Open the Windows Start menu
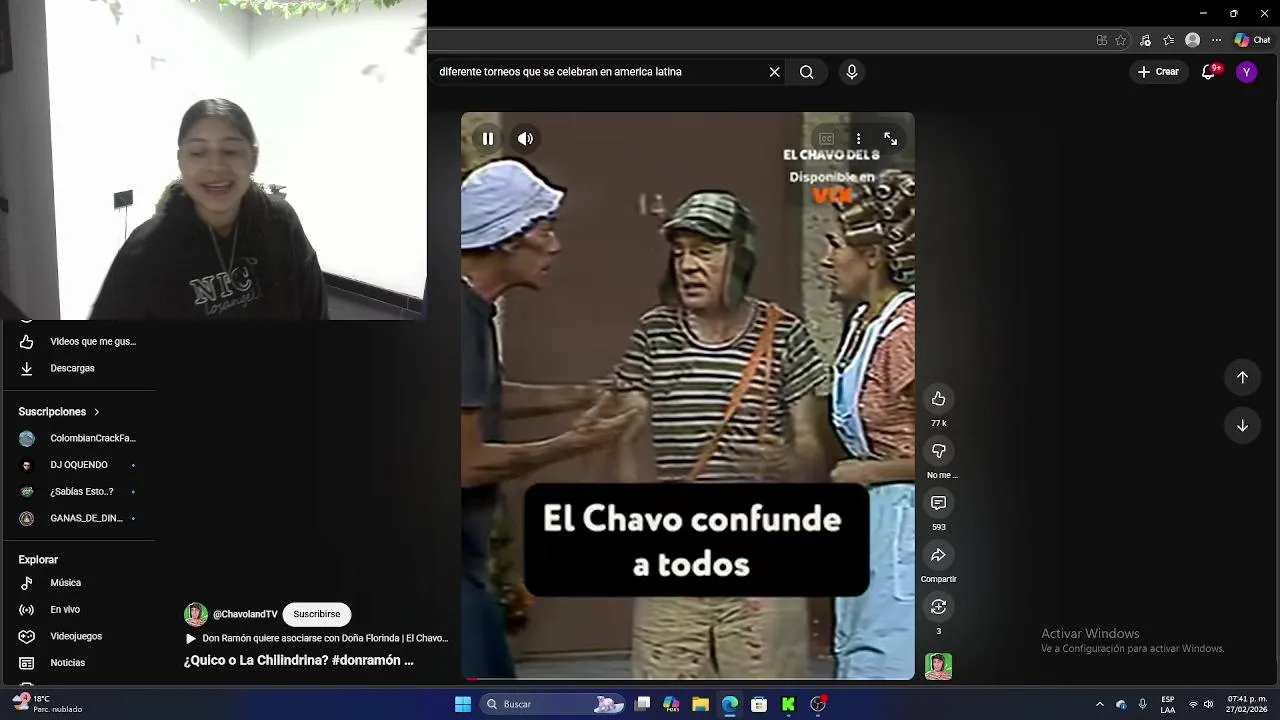The image size is (1280, 720). click(x=463, y=704)
